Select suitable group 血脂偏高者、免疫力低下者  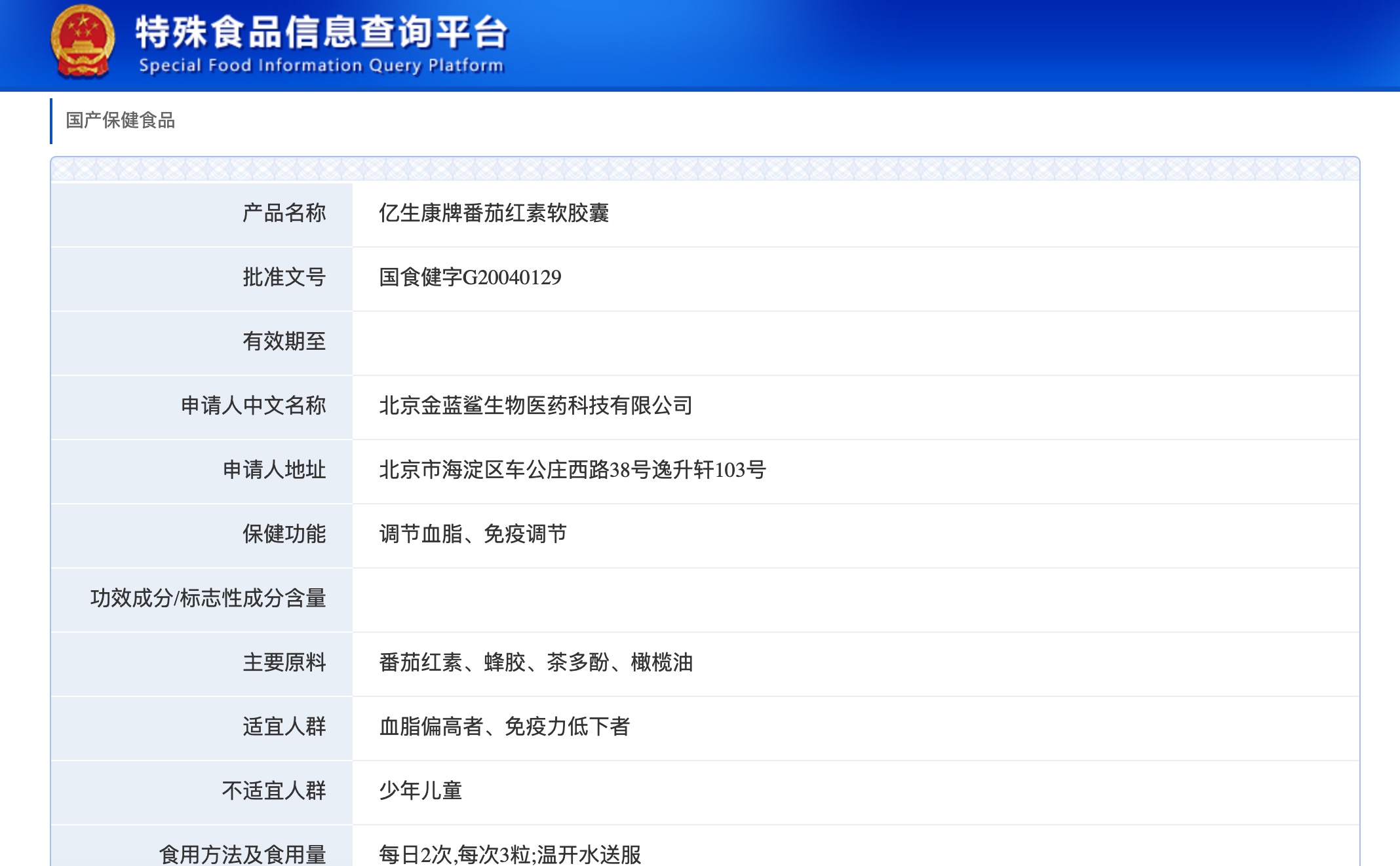click(x=504, y=726)
